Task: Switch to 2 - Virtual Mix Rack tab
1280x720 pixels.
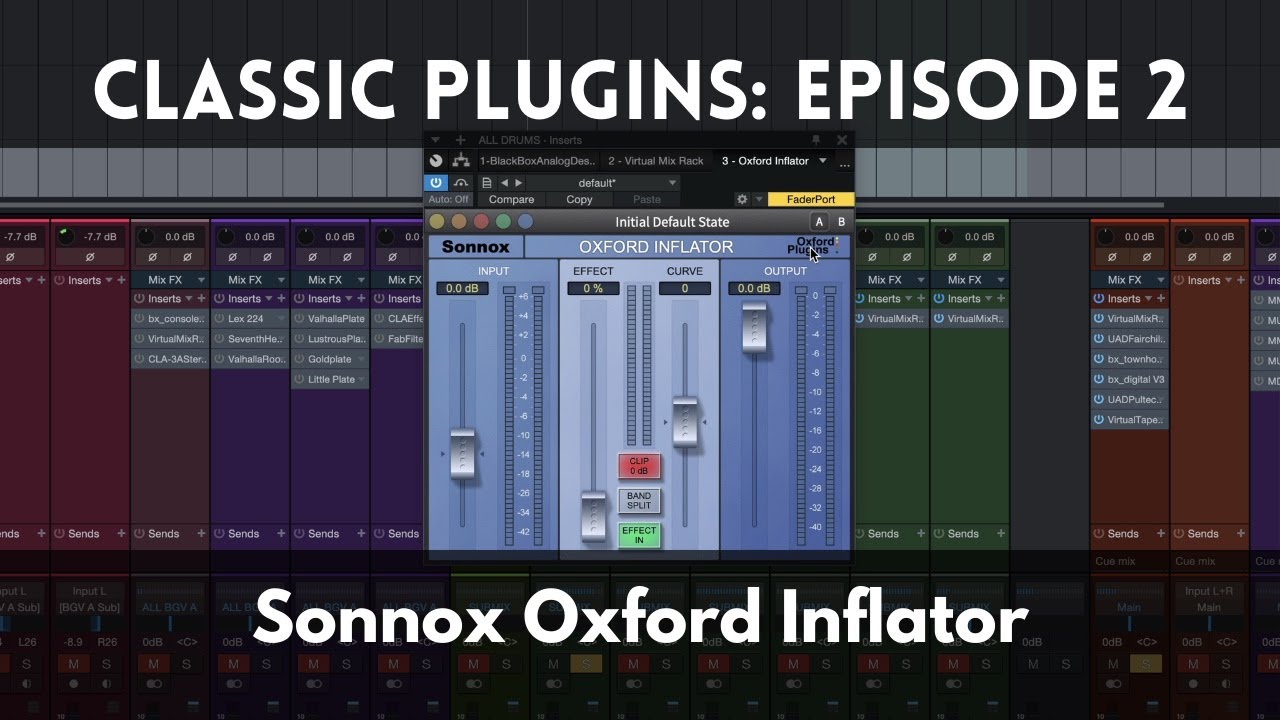Action: click(x=656, y=161)
